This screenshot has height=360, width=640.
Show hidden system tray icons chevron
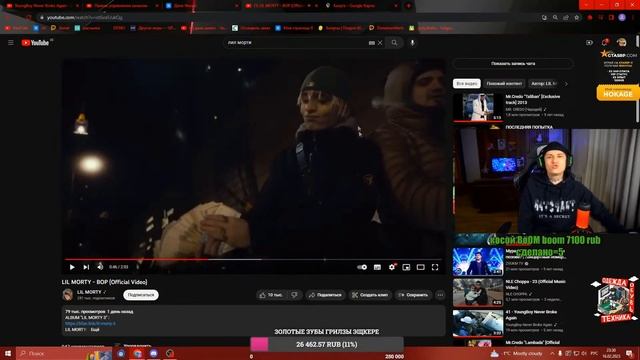[x=552, y=353]
